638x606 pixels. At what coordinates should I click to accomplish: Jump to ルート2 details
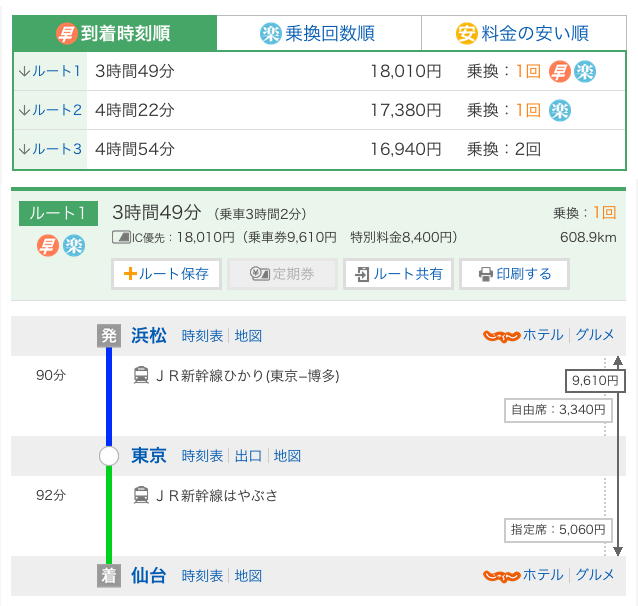(x=50, y=110)
